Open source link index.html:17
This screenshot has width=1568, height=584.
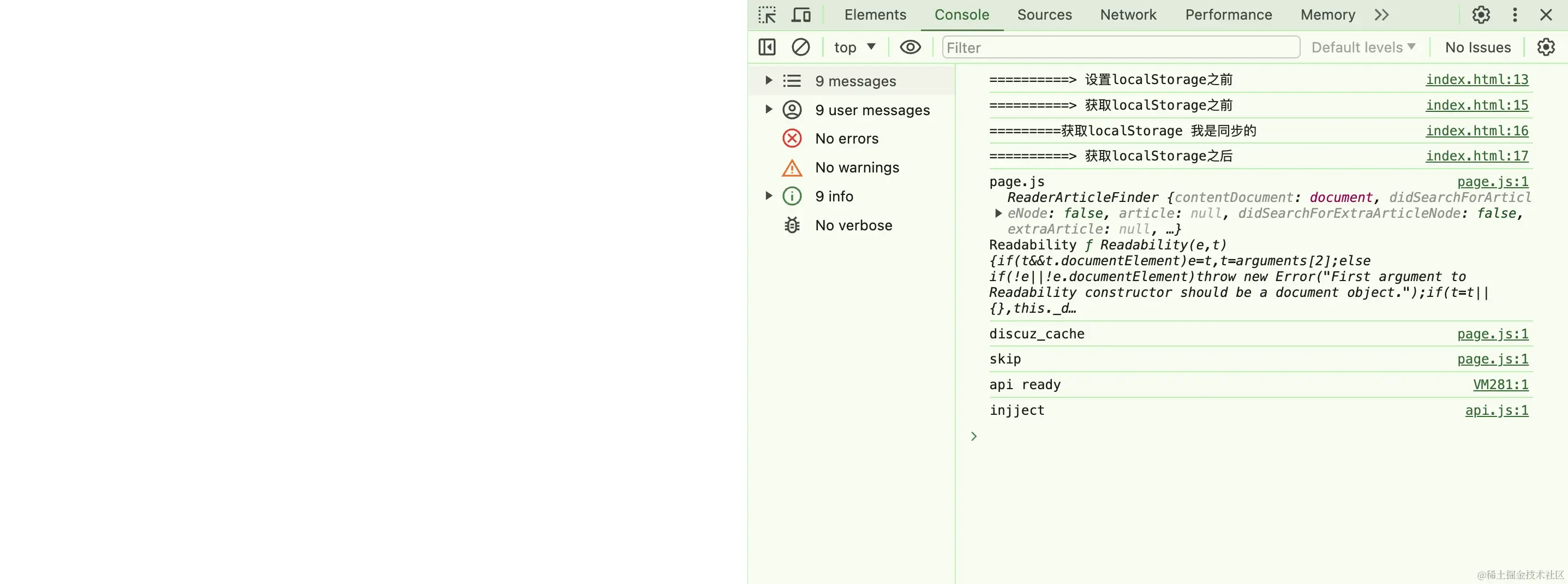(1477, 156)
